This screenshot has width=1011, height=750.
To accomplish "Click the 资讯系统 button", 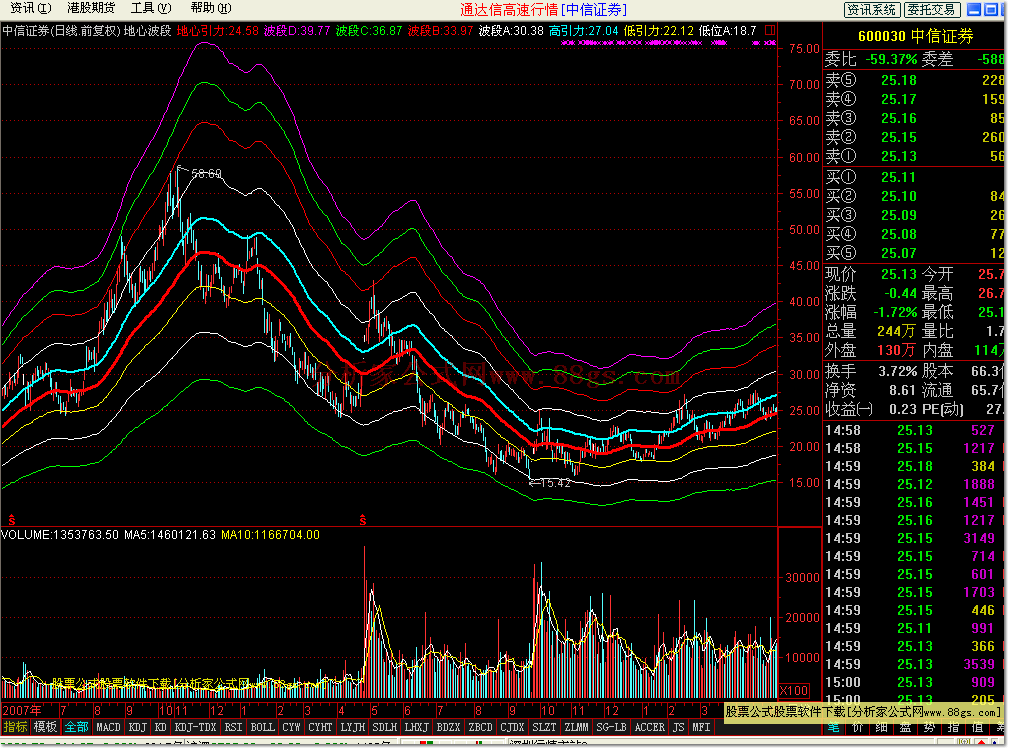I will 871,10.
